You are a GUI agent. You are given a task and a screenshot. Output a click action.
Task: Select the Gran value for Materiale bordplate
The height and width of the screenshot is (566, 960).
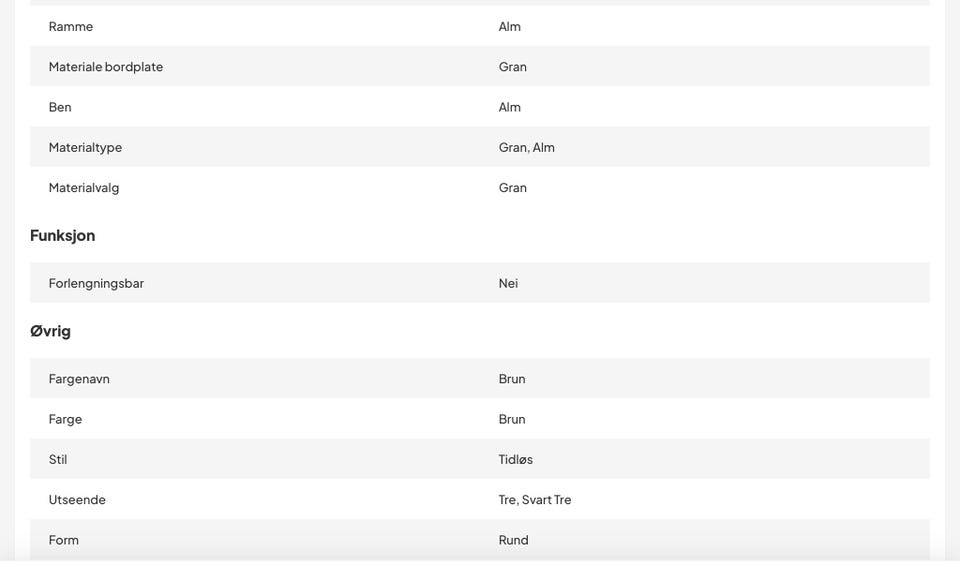[x=512, y=67]
